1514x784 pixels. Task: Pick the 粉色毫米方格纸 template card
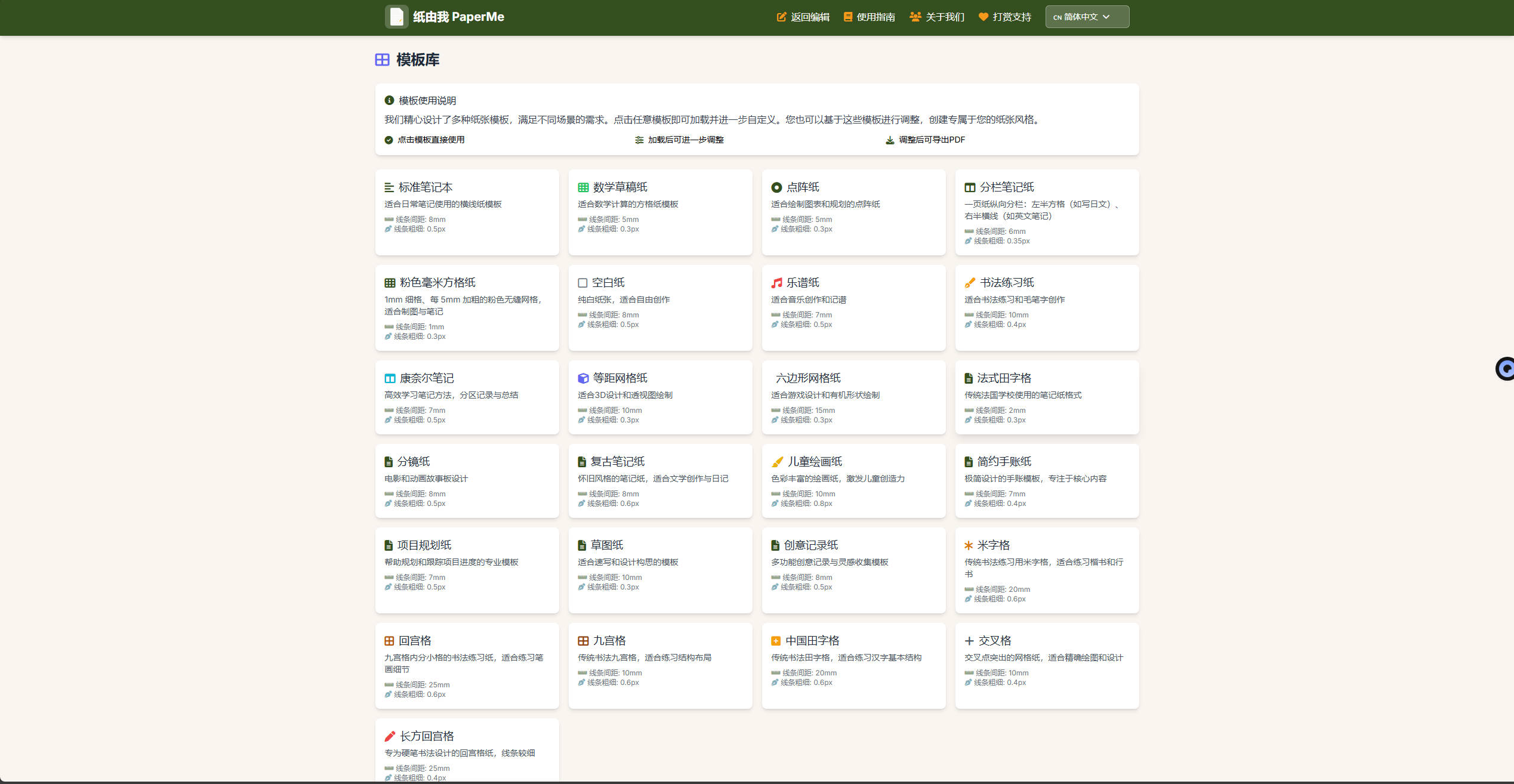coord(467,307)
